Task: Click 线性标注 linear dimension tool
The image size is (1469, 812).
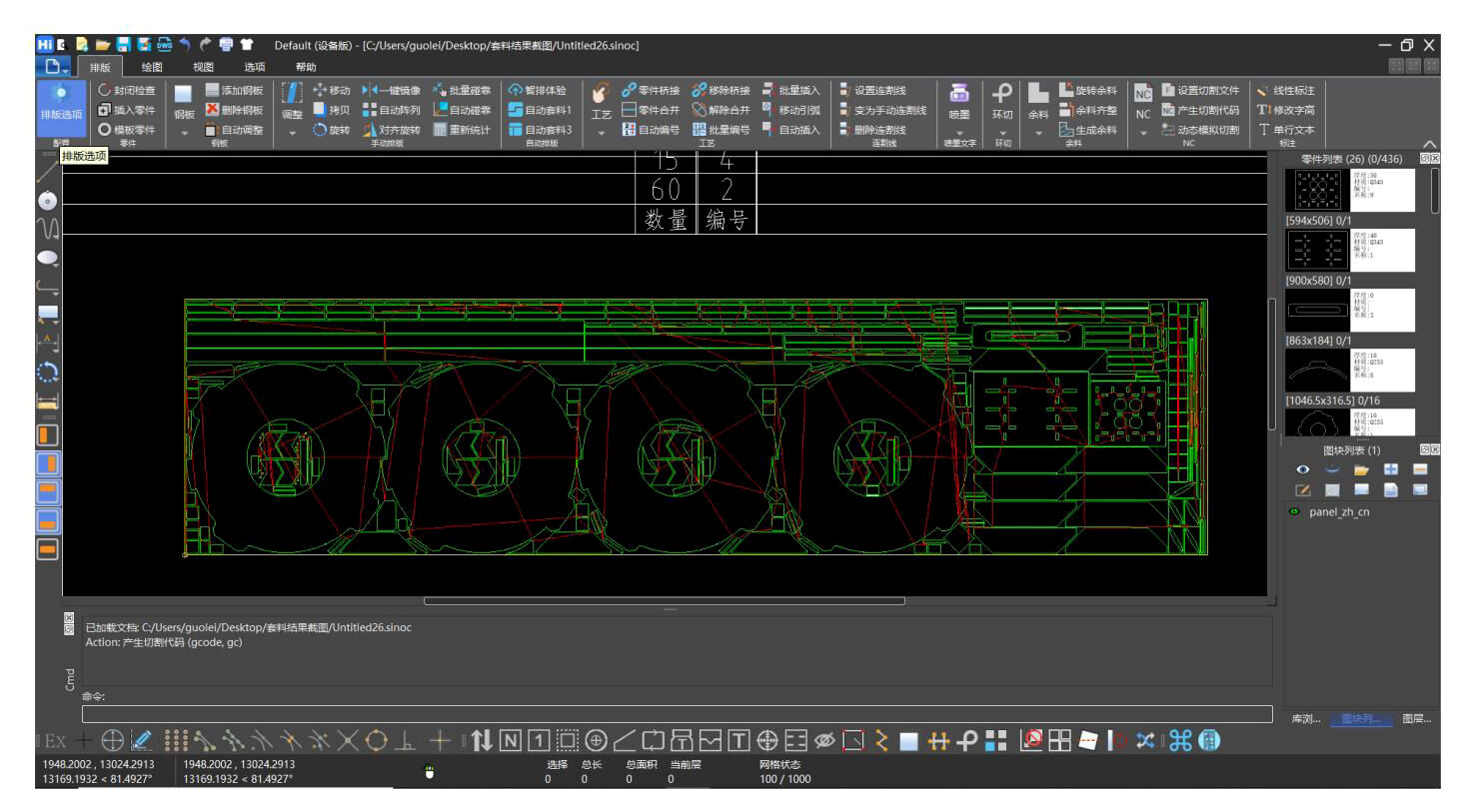Action: pos(1286,90)
